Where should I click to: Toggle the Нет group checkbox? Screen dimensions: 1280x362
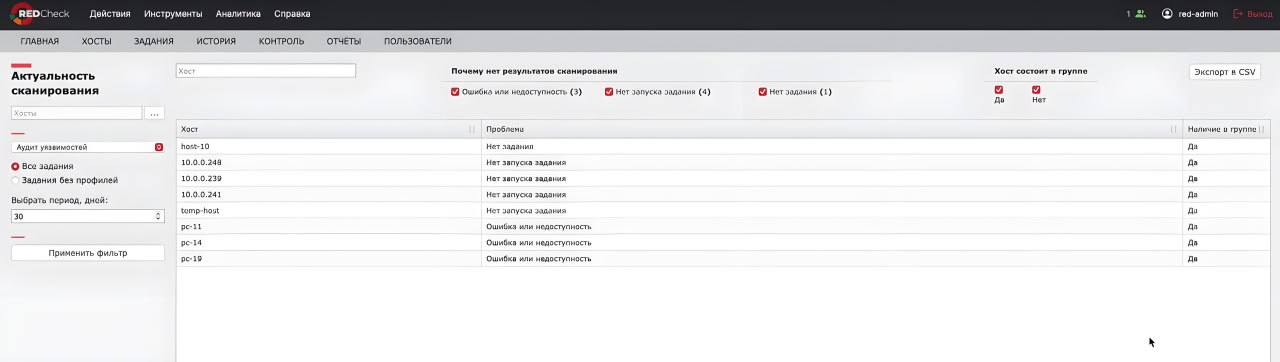pos(1036,90)
